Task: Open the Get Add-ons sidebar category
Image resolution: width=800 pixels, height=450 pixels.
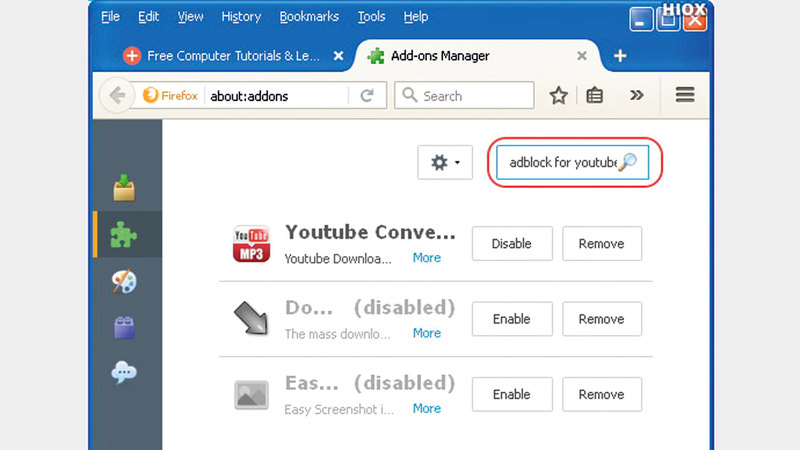Action: point(125,188)
